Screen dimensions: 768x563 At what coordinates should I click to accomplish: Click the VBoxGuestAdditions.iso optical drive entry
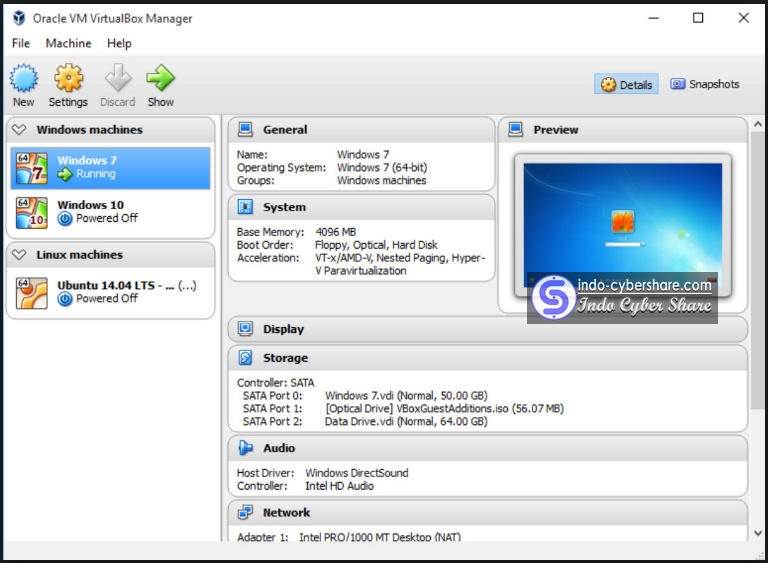tap(444, 408)
